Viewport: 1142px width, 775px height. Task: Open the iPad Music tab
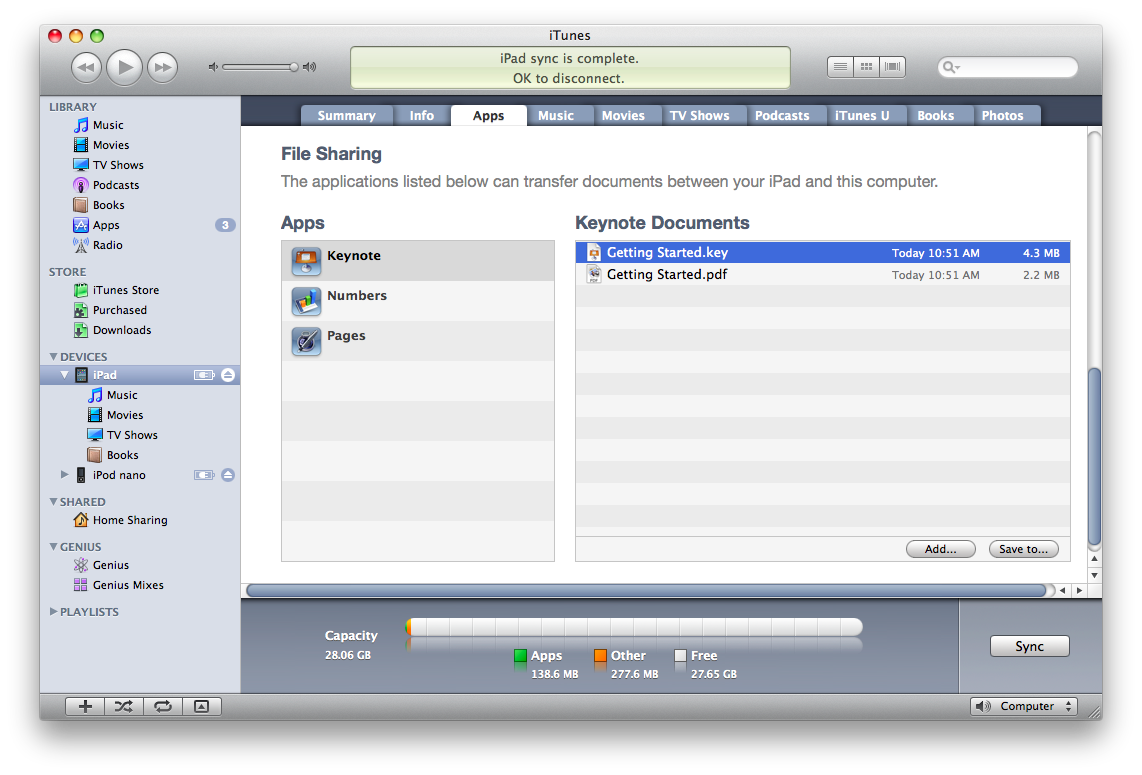tap(556, 116)
